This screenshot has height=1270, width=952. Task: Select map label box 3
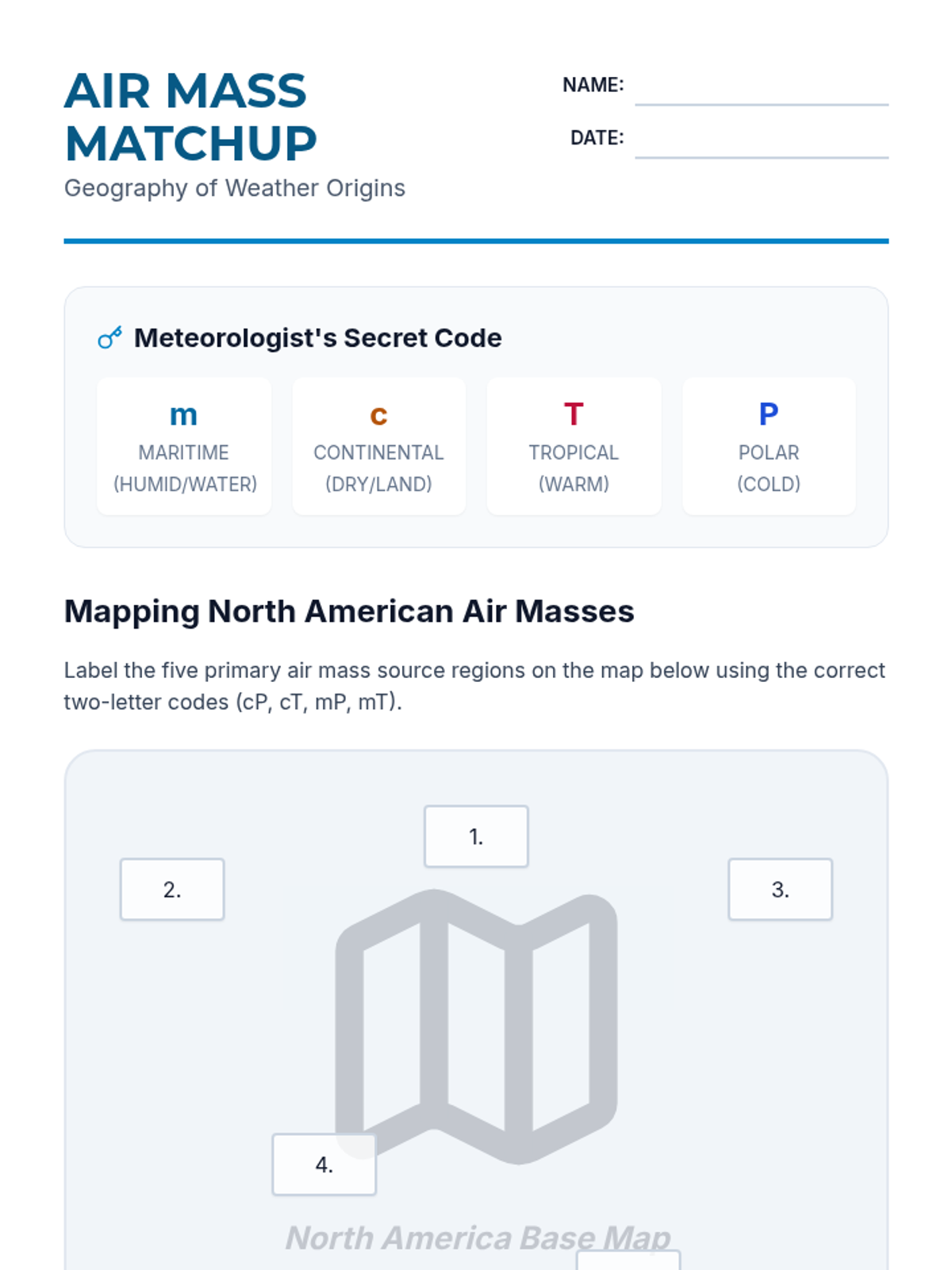[780, 889]
